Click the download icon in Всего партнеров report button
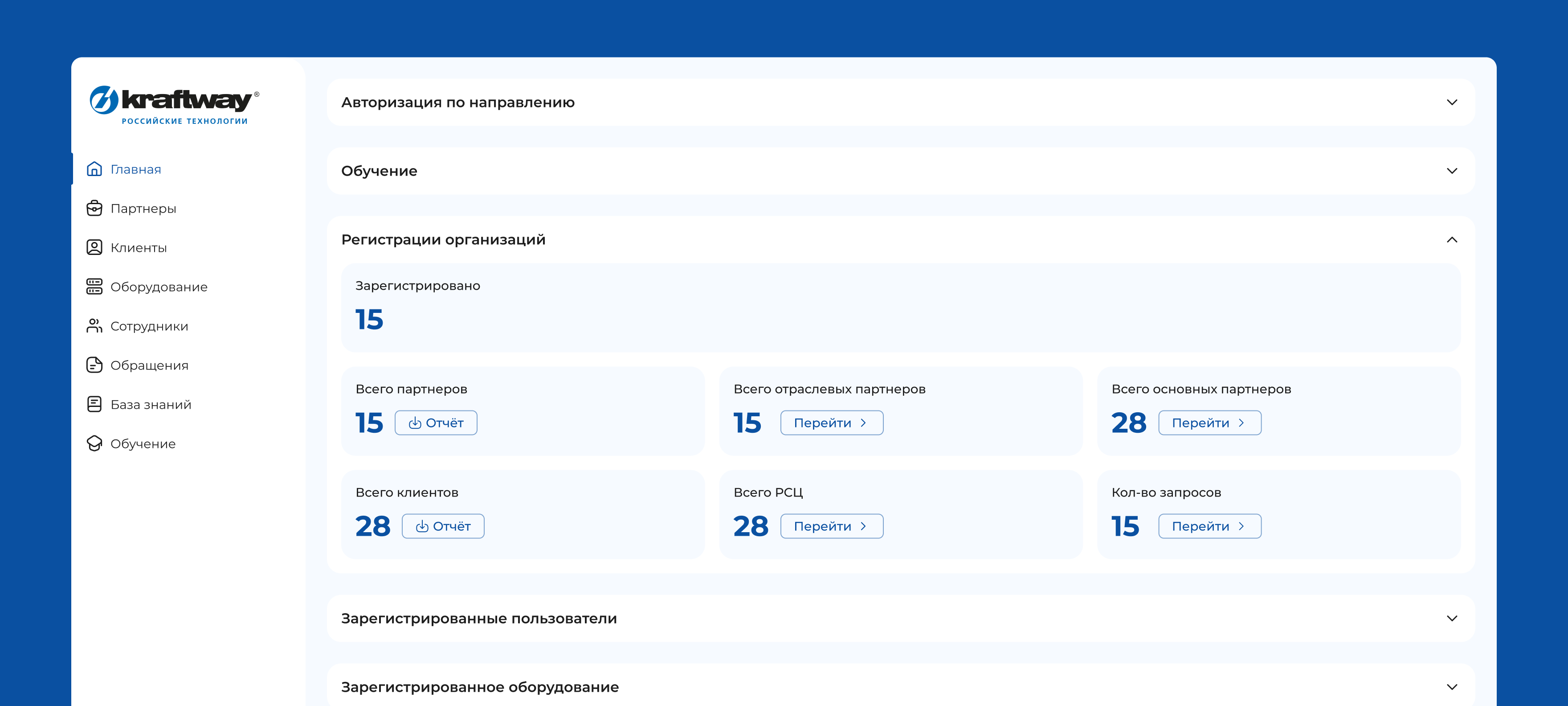Image resolution: width=1568 pixels, height=706 pixels. coord(415,423)
